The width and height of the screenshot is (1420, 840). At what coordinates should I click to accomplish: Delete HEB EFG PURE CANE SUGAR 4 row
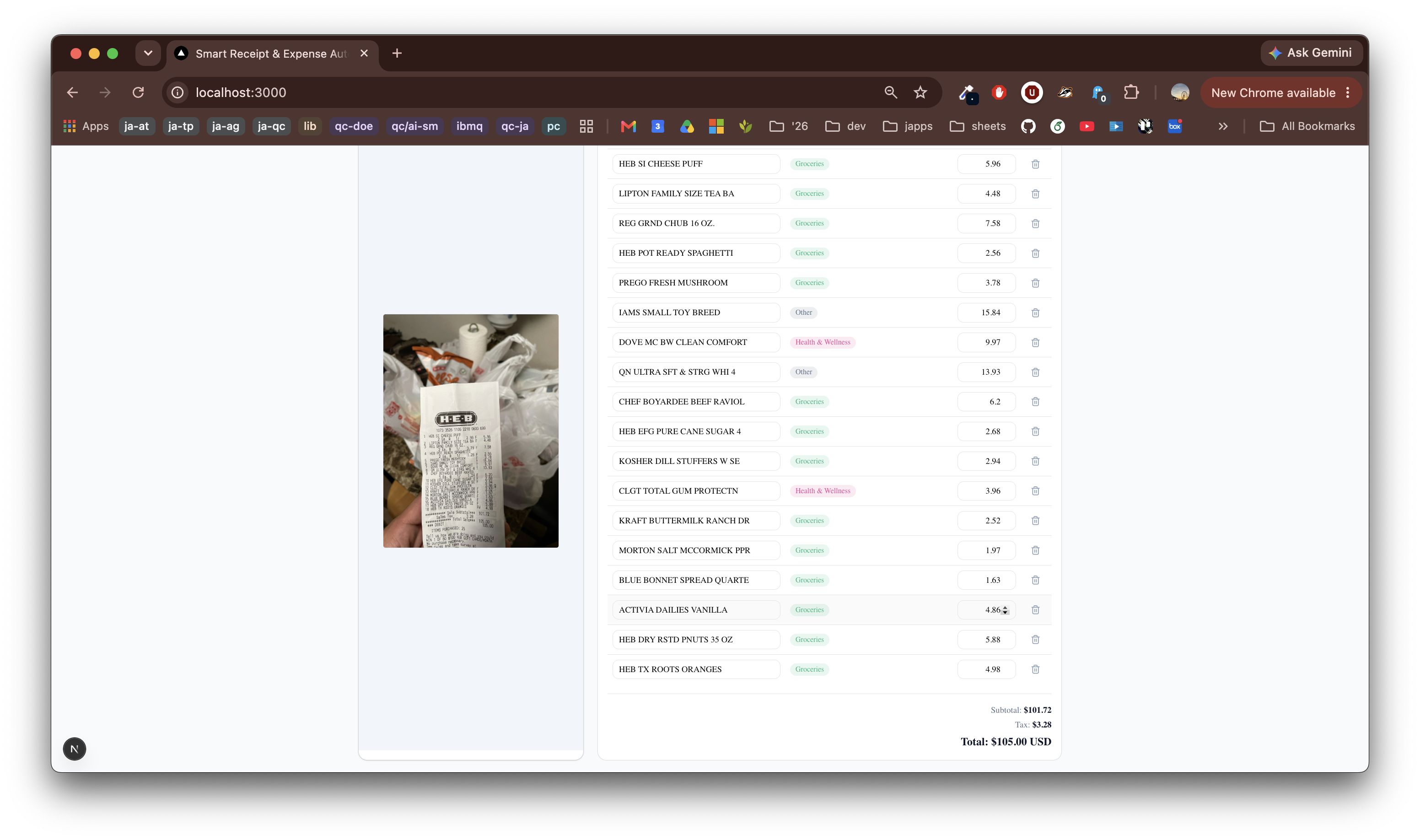(1035, 431)
